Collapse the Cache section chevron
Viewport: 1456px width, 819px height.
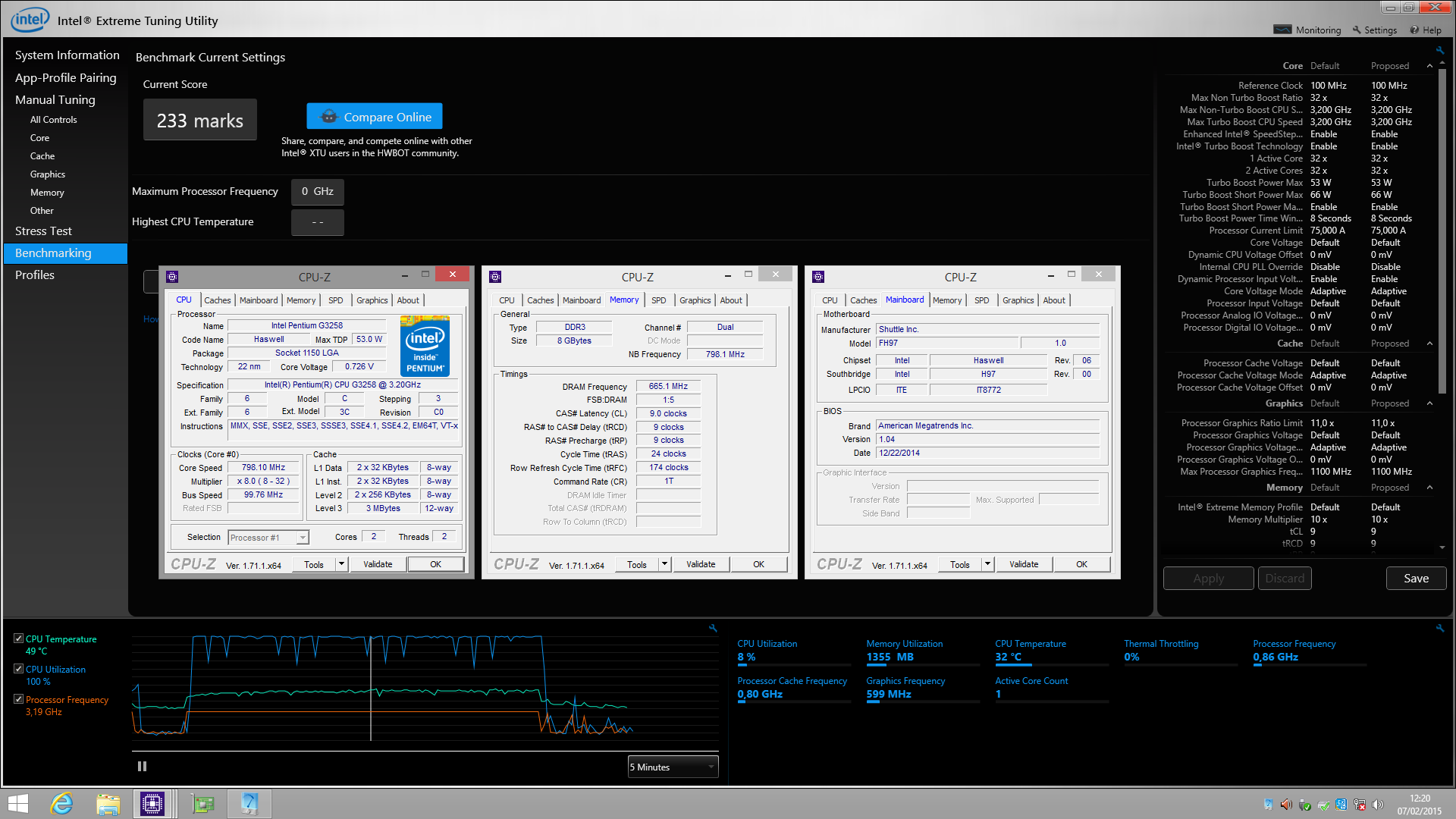point(1429,344)
